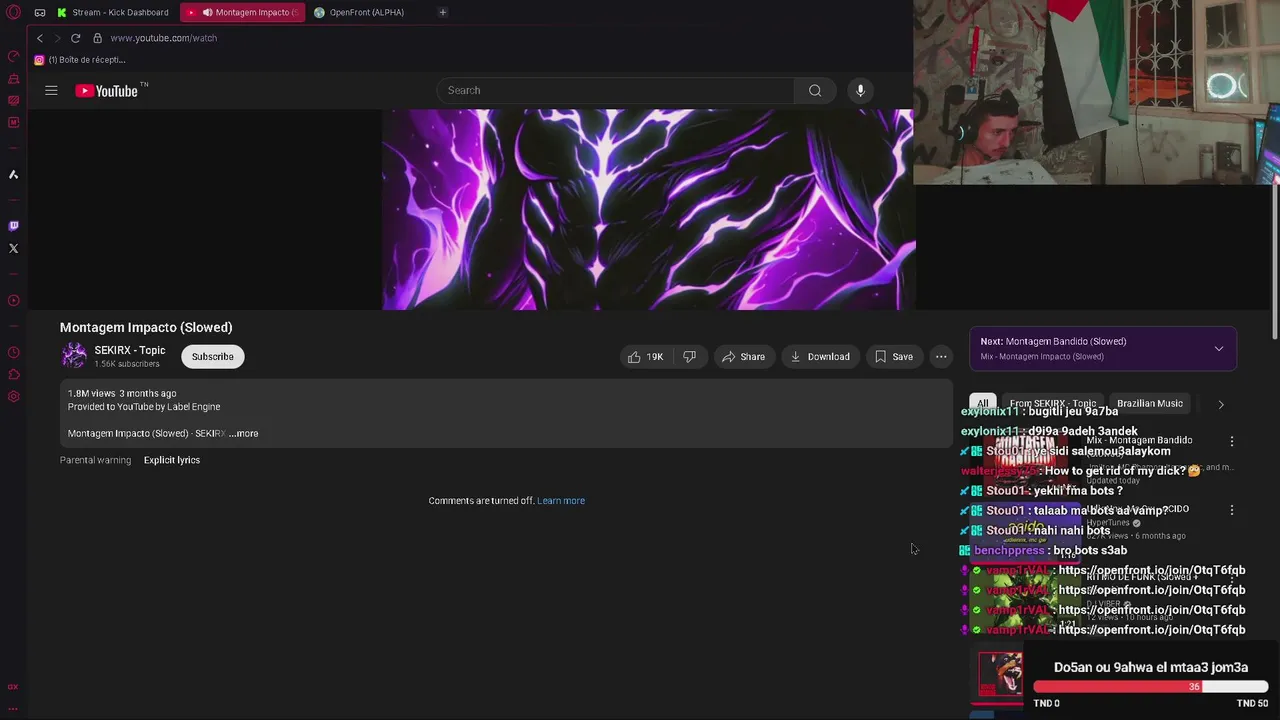
Task: Switch to Stream - Kick Dashboard tab
Action: (113, 12)
